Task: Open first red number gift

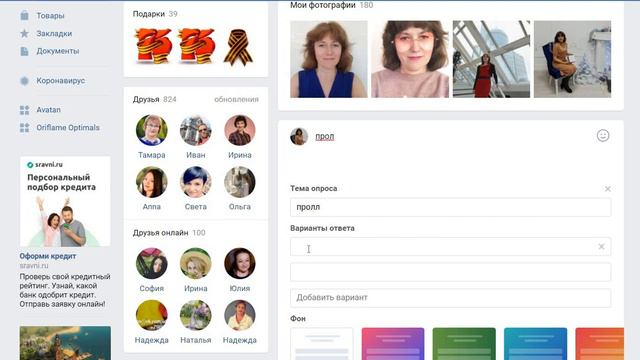Action: [x=152, y=46]
